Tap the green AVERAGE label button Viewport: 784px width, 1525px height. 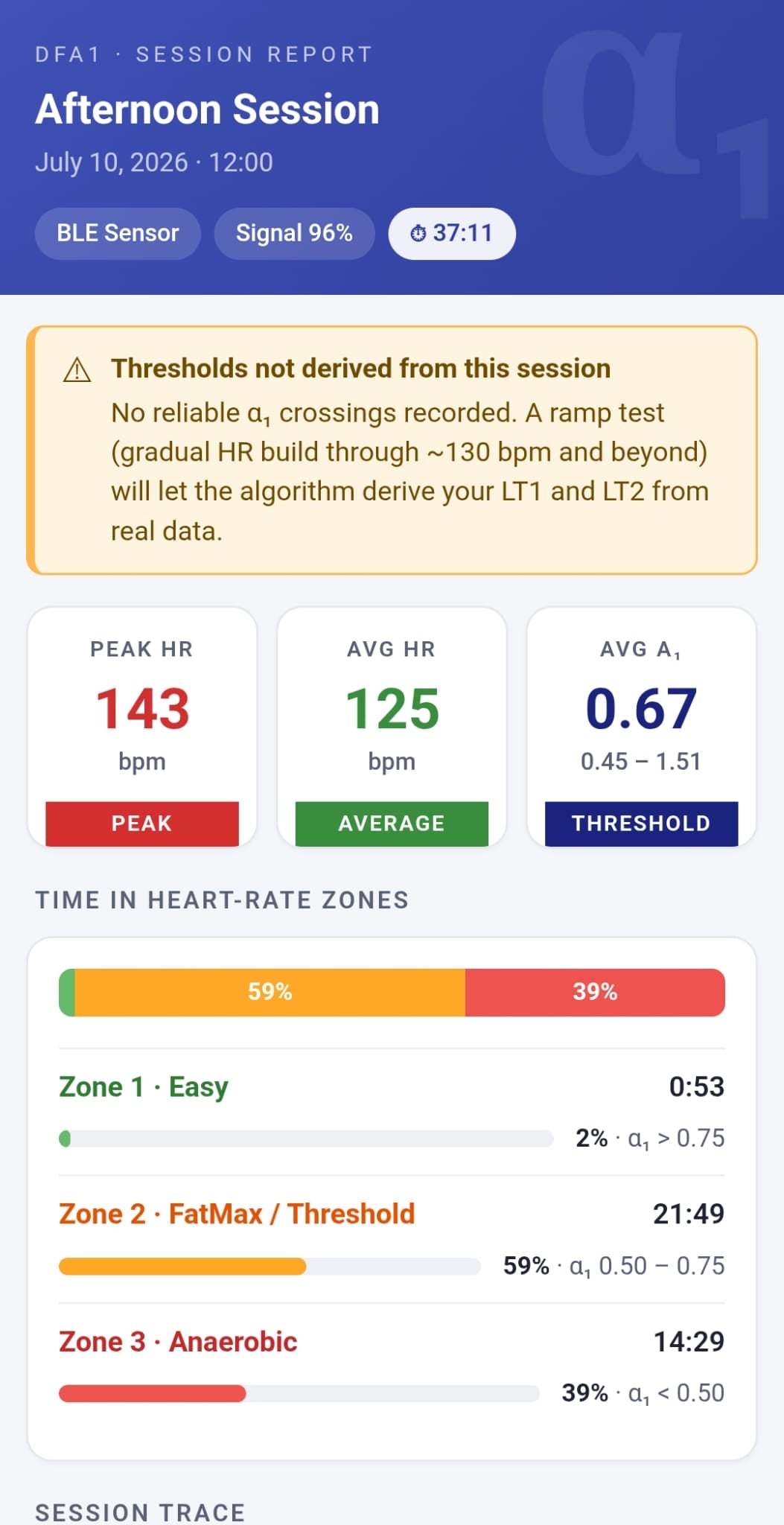tap(392, 824)
